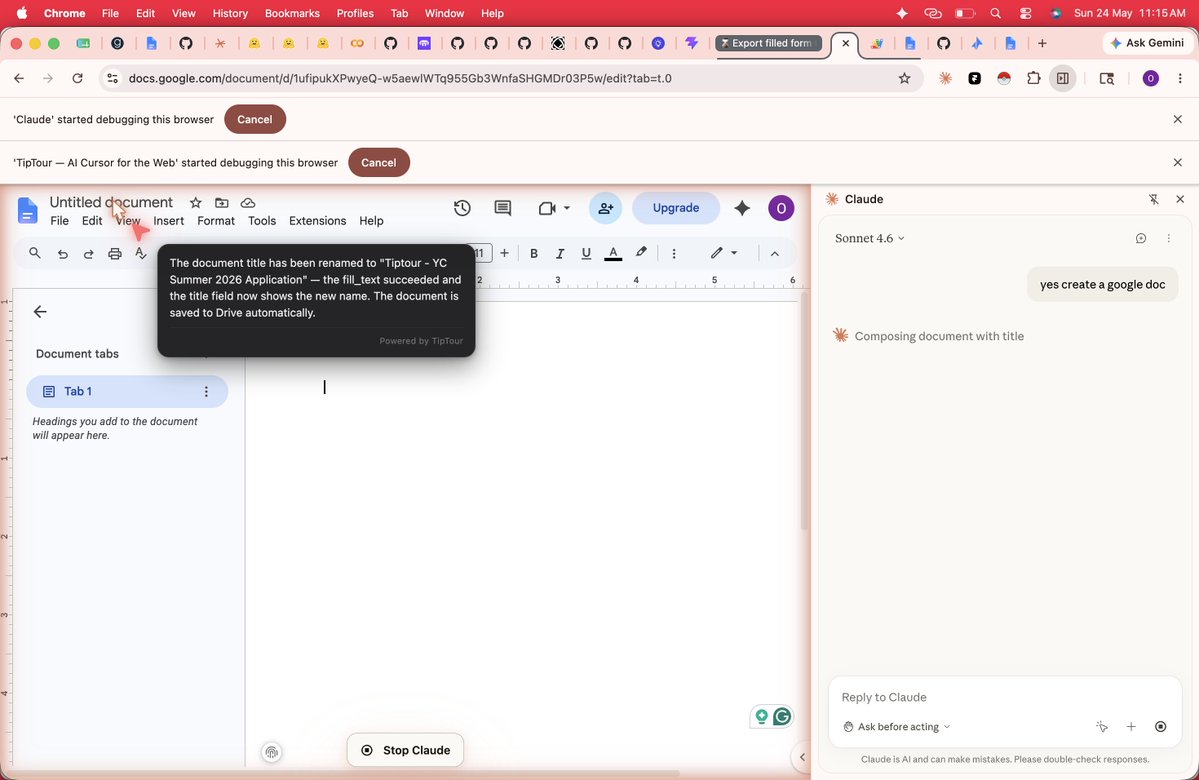Search the menus magnifier icon
This screenshot has height=780, width=1199.
[34, 253]
